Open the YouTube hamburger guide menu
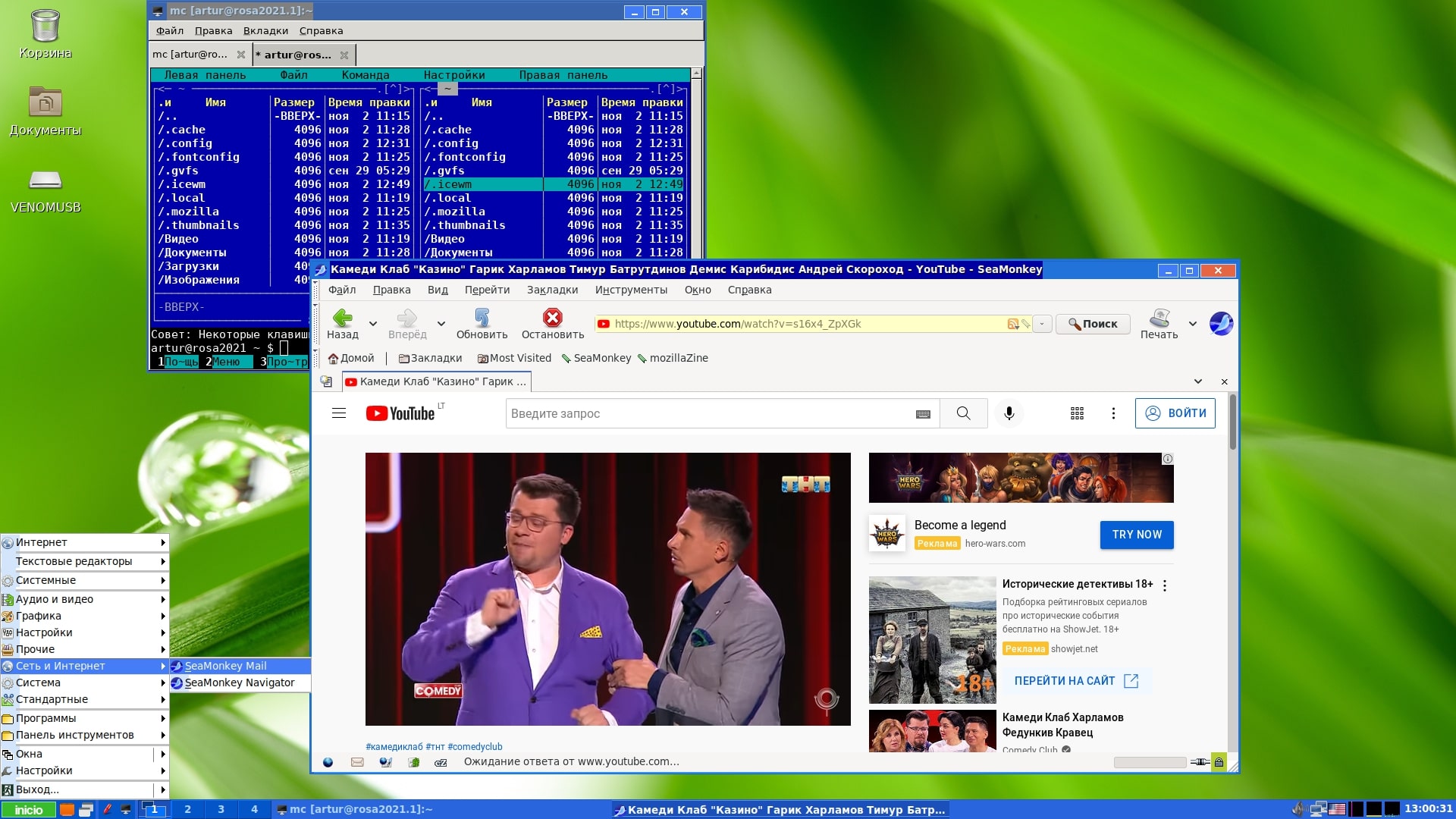 click(339, 413)
